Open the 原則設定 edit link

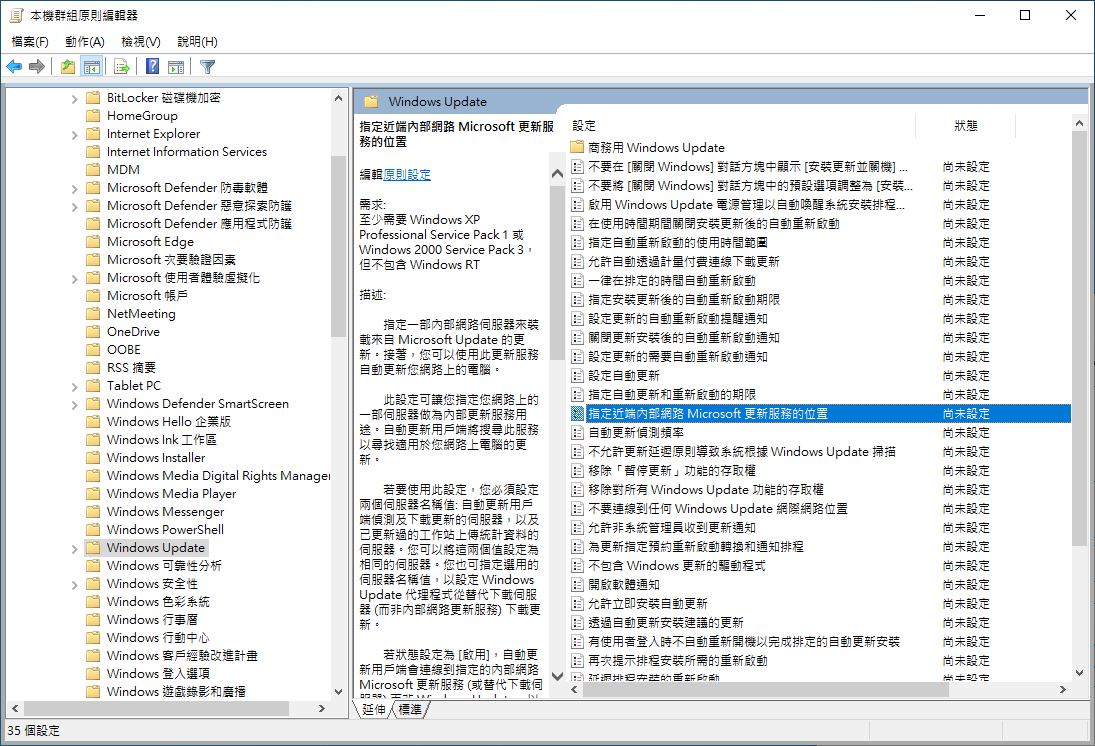407,174
